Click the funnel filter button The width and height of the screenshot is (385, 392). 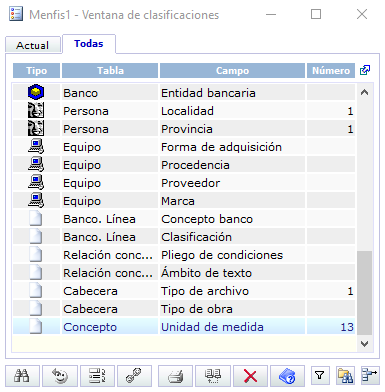coord(320,376)
